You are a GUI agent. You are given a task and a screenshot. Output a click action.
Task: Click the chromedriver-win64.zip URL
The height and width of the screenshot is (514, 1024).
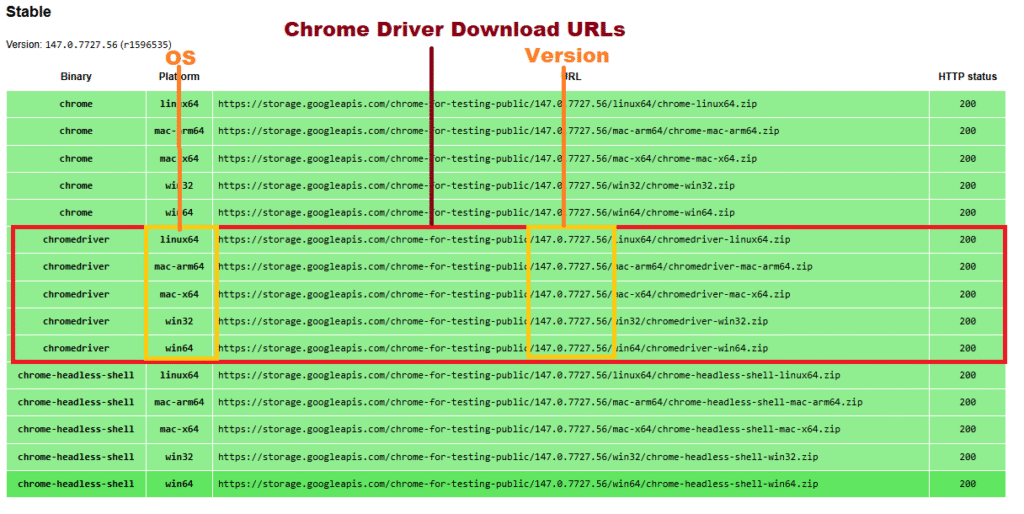click(493, 348)
